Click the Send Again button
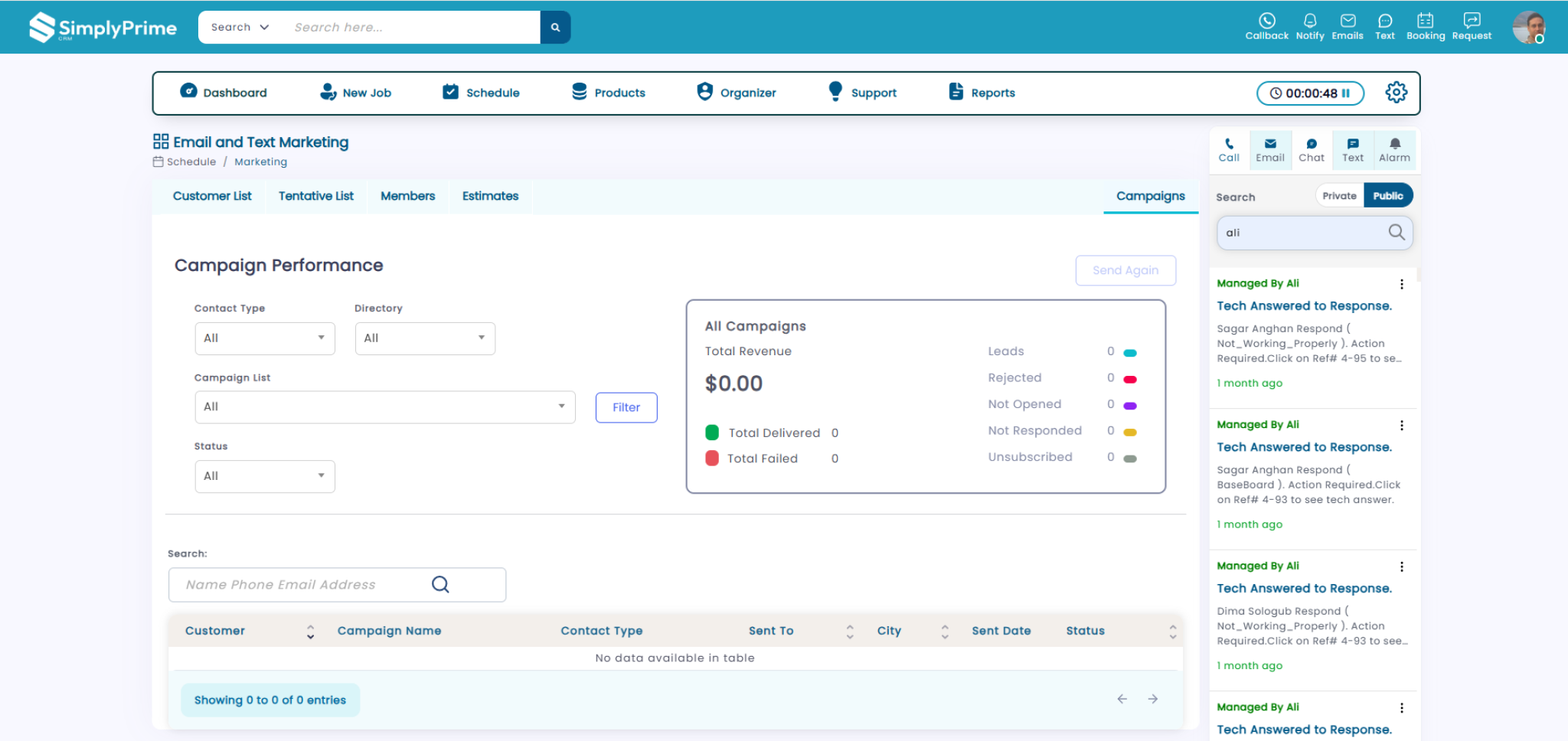The width and height of the screenshot is (1568, 741). pyautogui.click(x=1125, y=270)
